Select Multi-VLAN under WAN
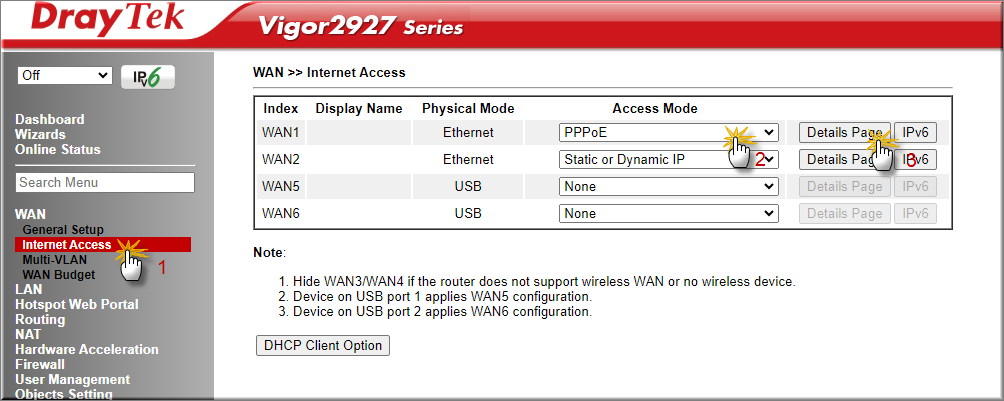This screenshot has width=1004, height=401. pos(54,260)
